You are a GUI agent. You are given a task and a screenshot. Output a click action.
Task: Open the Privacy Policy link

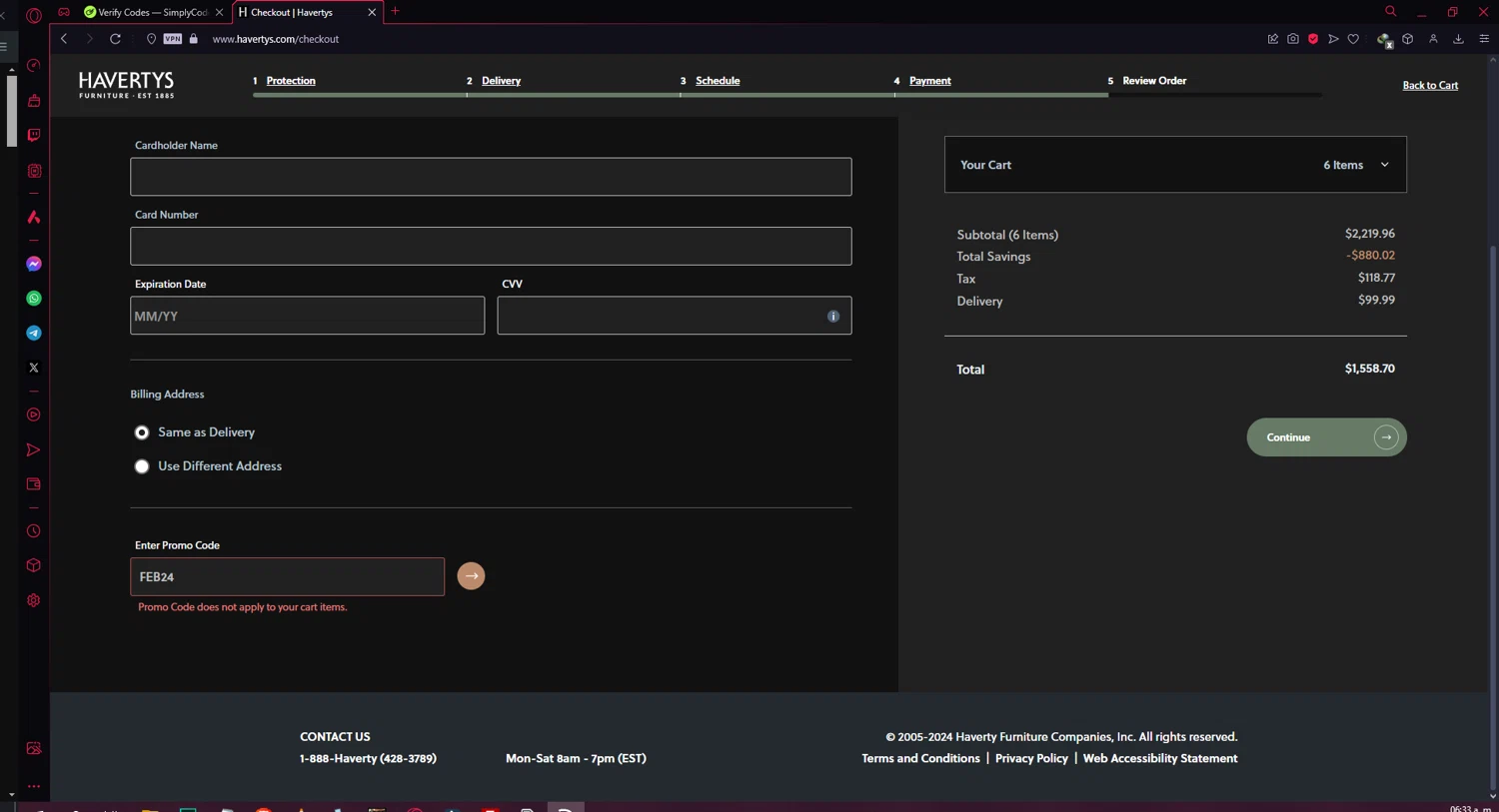pyautogui.click(x=1031, y=759)
